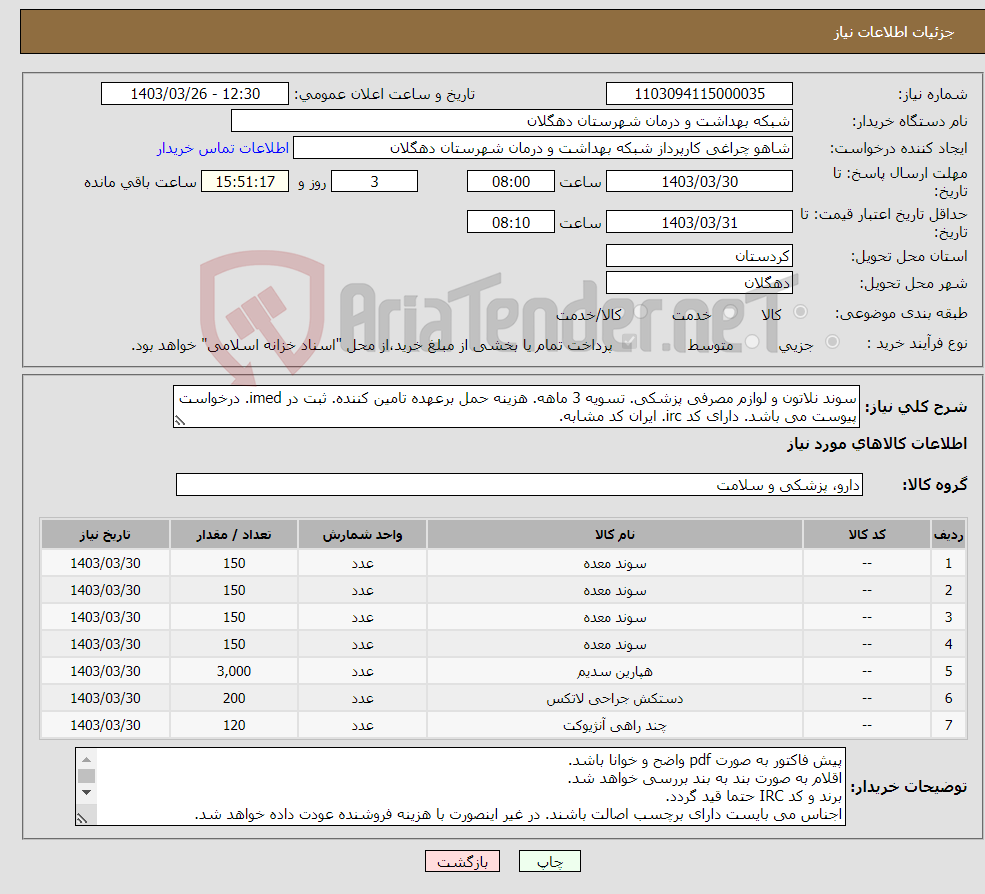This screenshot has height=894, width=985.
Task: Click the deadline time 08:00 field
Action: click(x=511, y=182)
